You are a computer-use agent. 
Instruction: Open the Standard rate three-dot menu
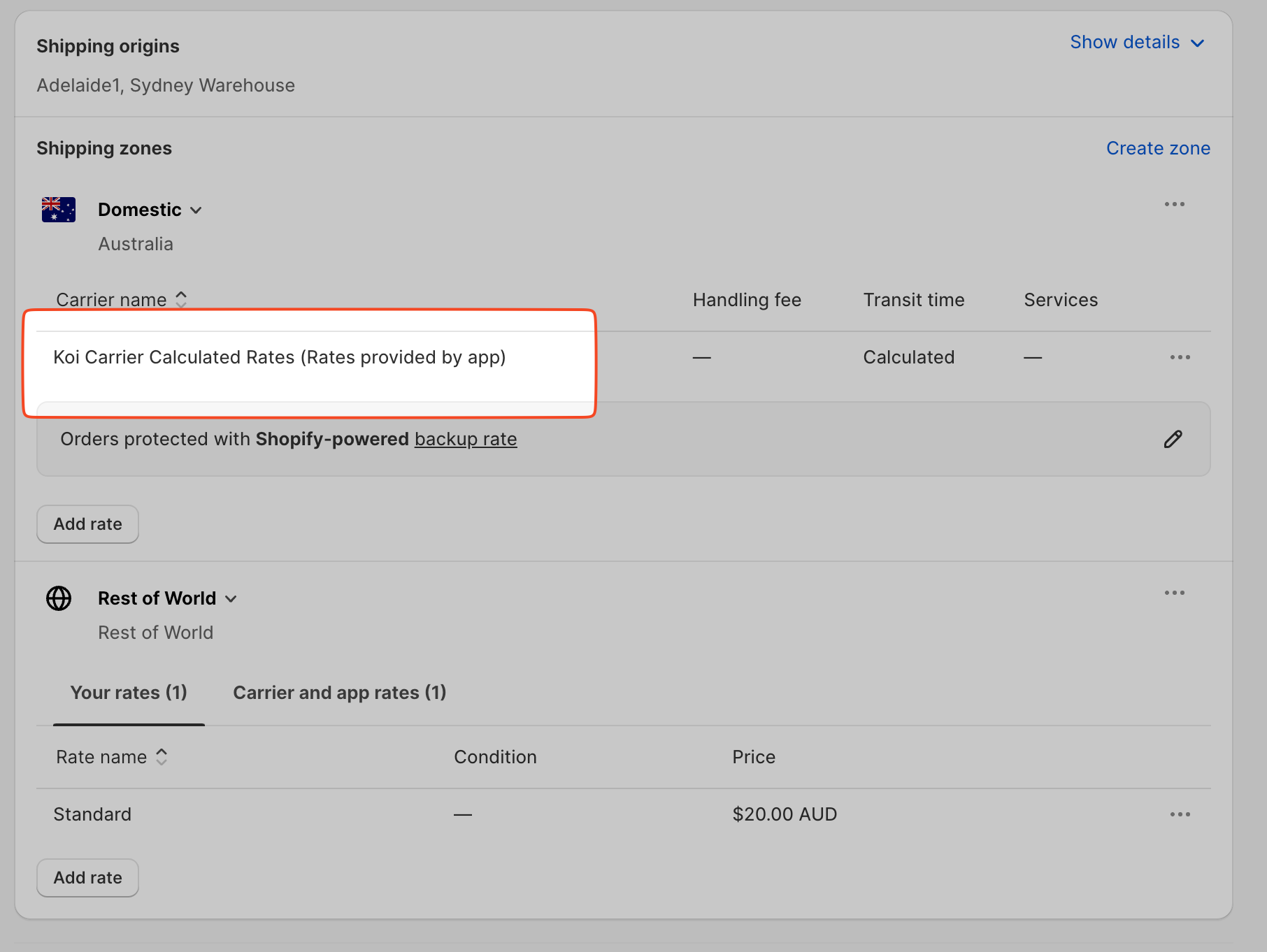(x=1180, y=814)
